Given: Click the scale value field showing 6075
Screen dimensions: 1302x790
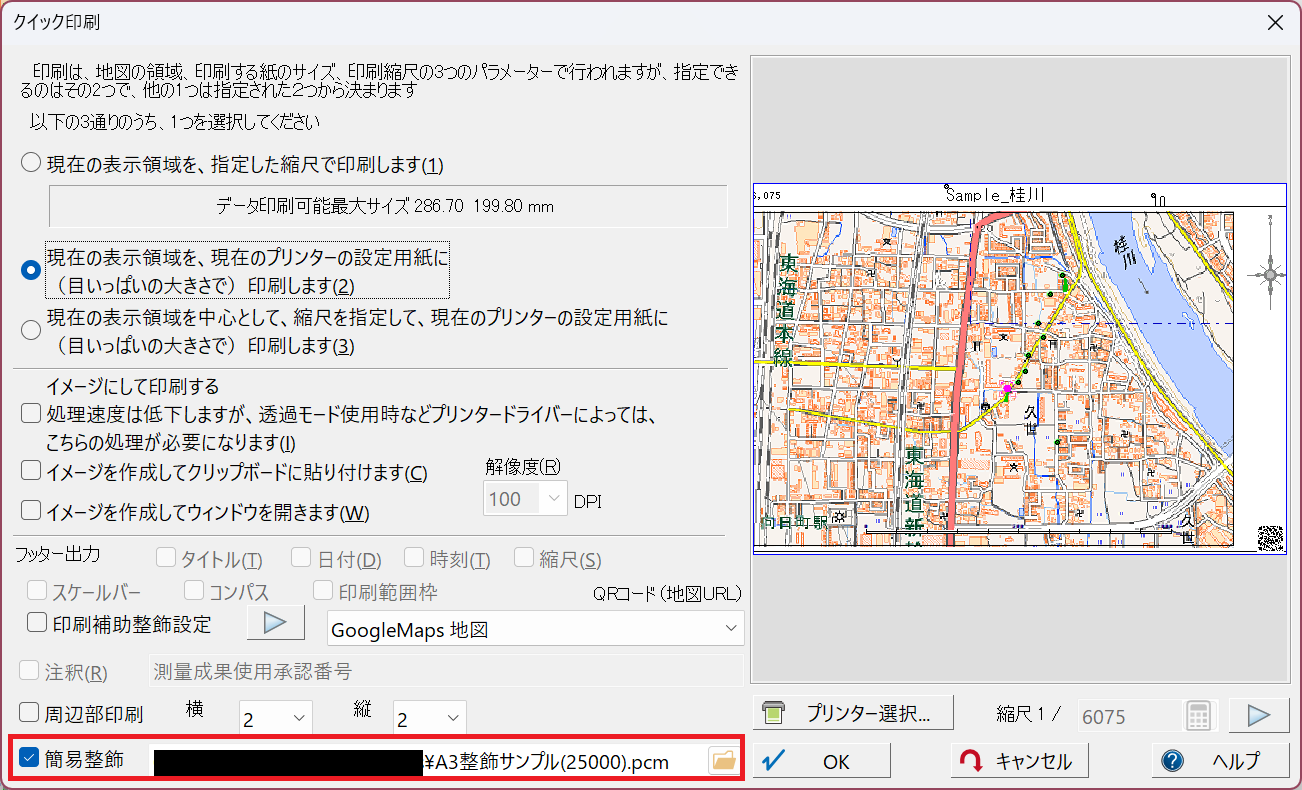Looking at the screenshot, I should point(1128,716).
